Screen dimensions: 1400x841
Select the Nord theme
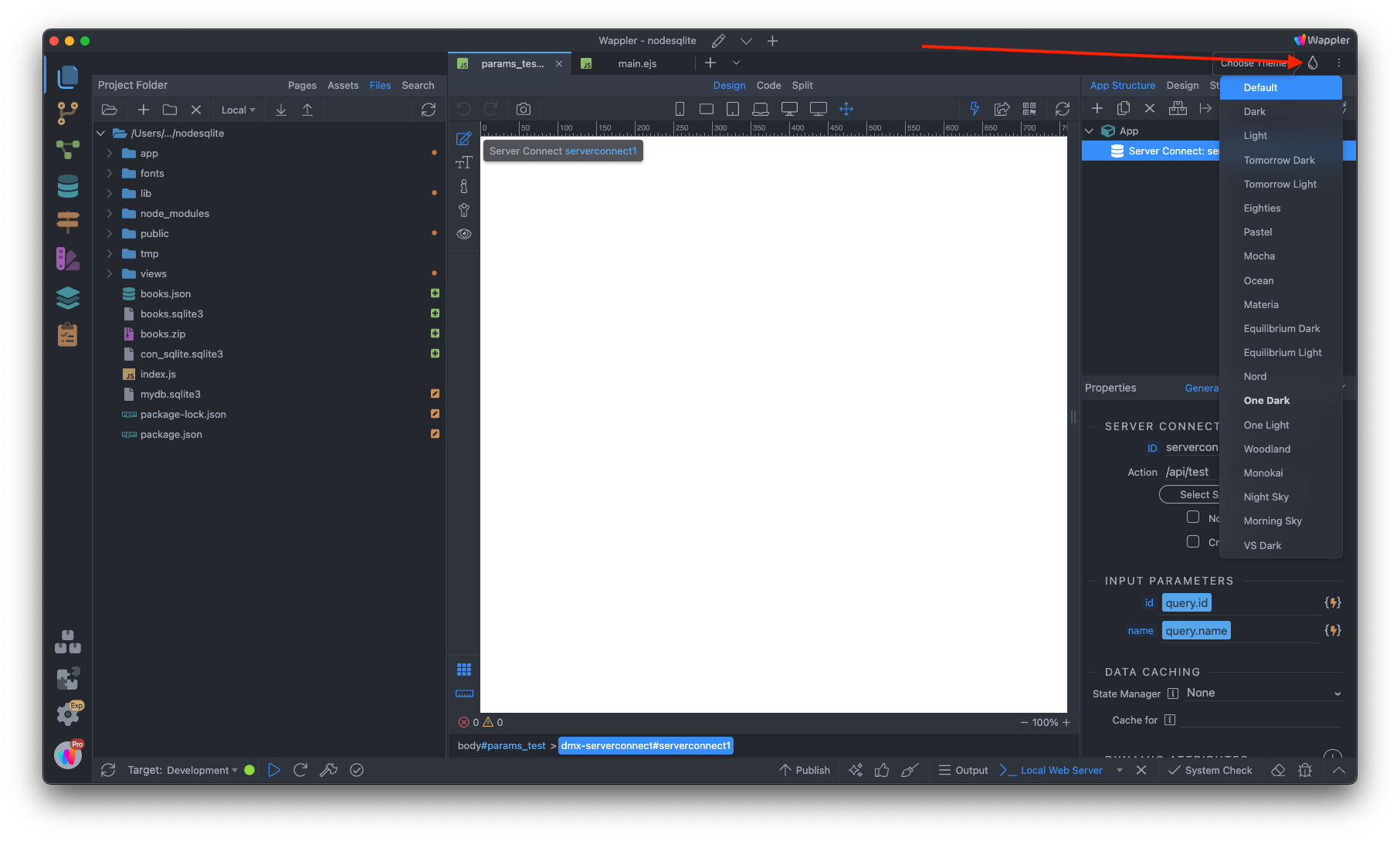point(1281,376)
